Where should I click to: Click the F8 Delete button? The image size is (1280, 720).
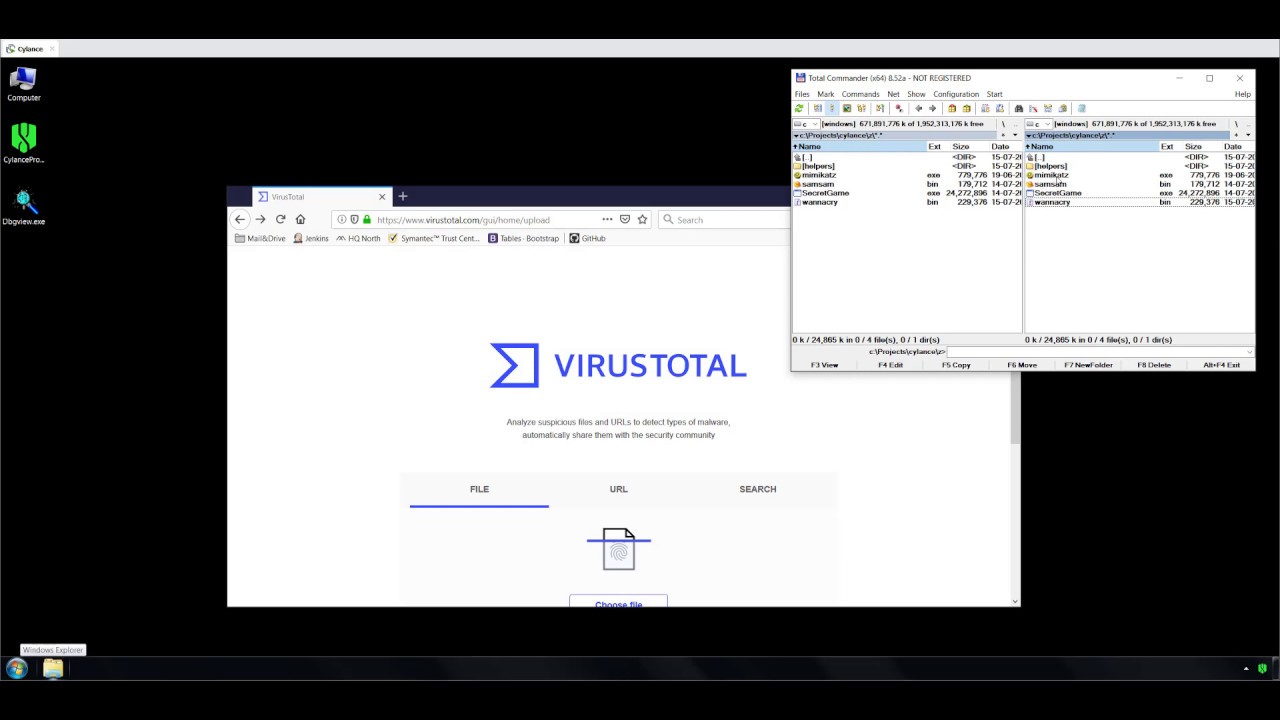click(1154, 365)
